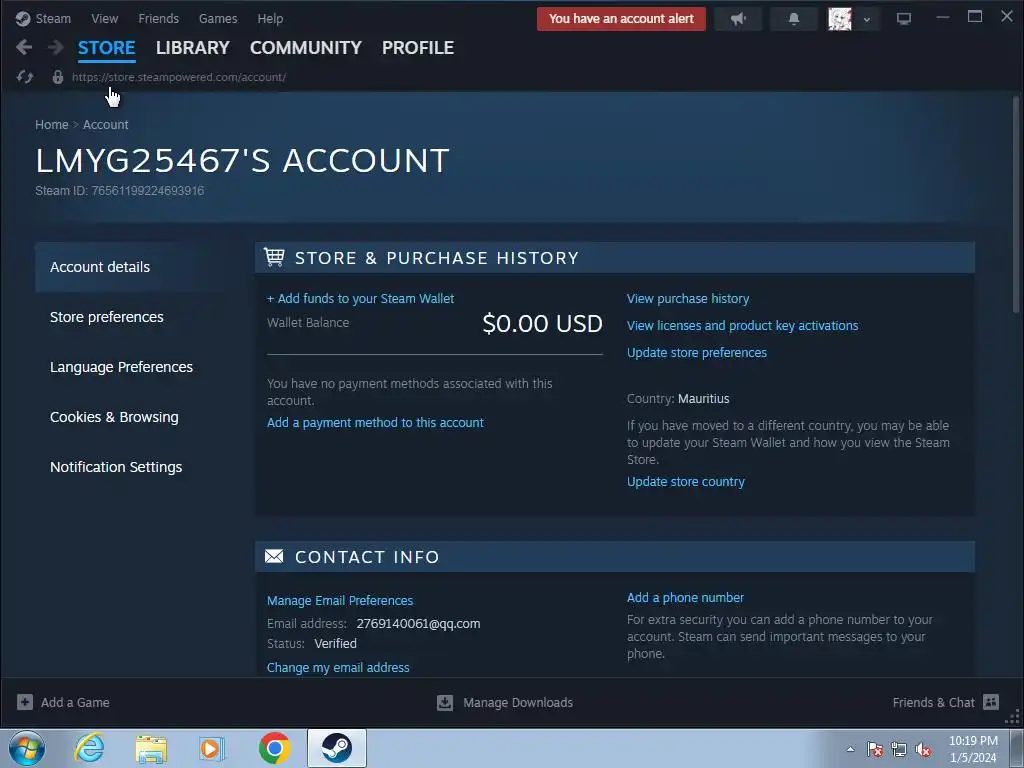Viewport: 1024px width, 768px height.
Task: Open the Friends & Chat grid icon
Action: 991,702
